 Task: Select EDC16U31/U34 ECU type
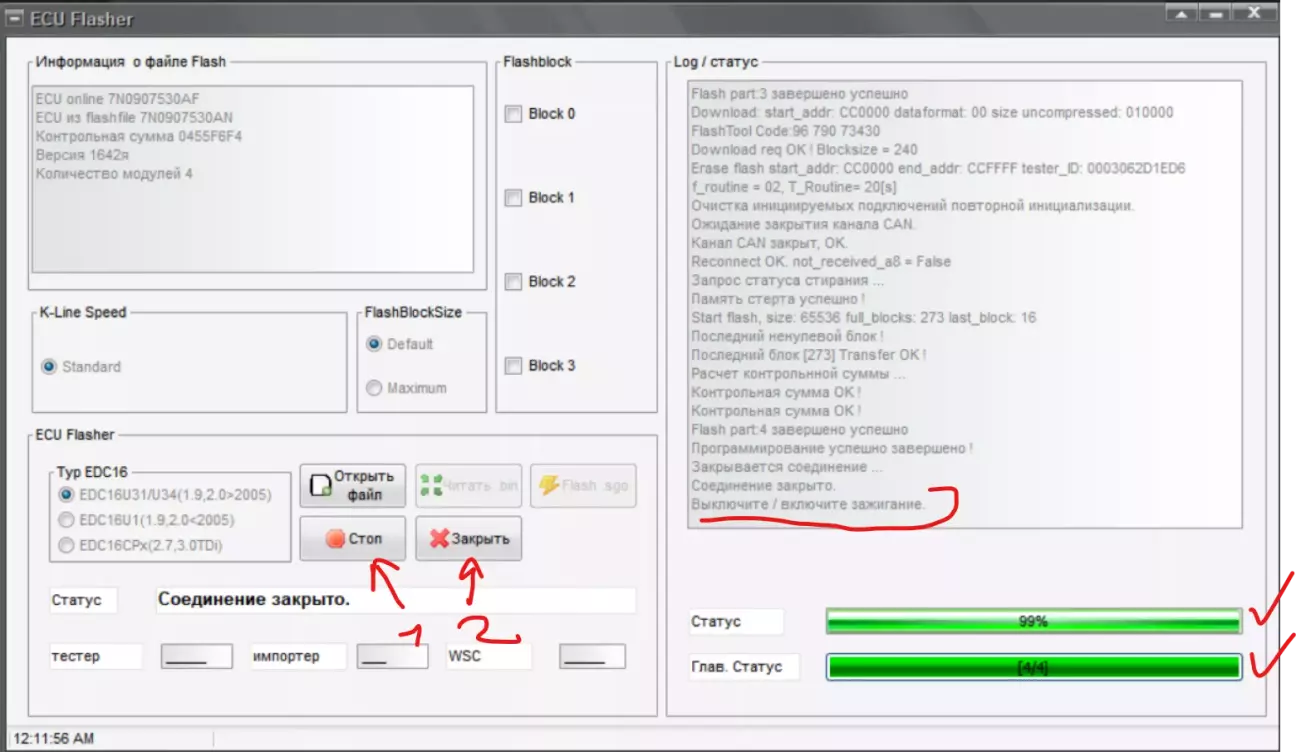[67, 494]
